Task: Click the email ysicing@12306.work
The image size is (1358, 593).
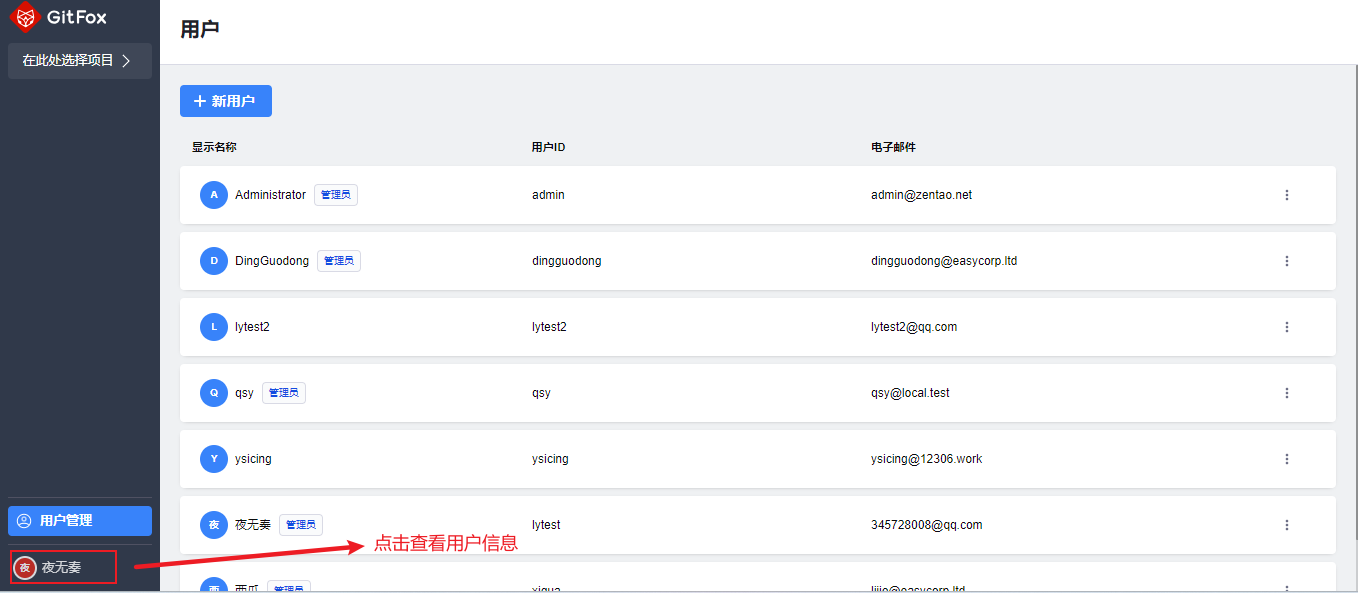Action: click(927, 459)
